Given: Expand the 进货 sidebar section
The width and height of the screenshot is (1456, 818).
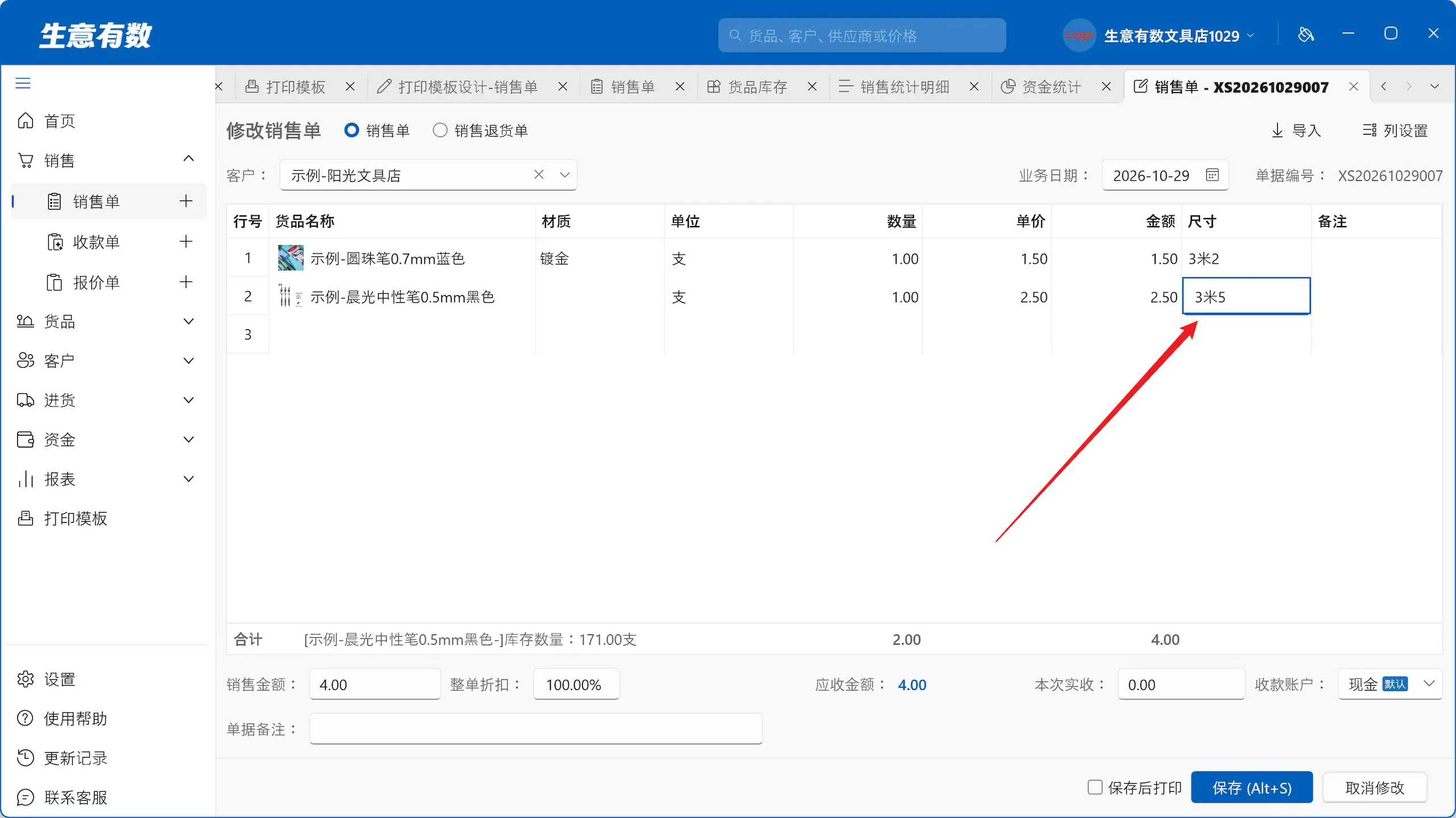Looking at the screenshot, I should click(189, 400).
